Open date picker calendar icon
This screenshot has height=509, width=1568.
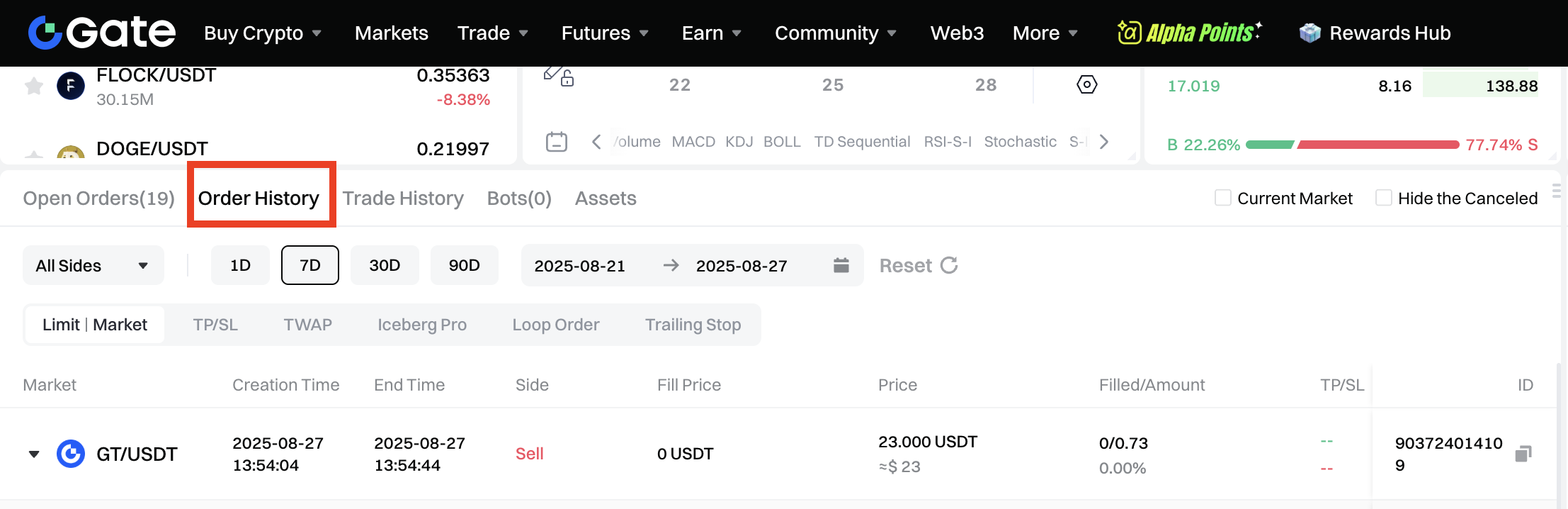click(841, 265)
